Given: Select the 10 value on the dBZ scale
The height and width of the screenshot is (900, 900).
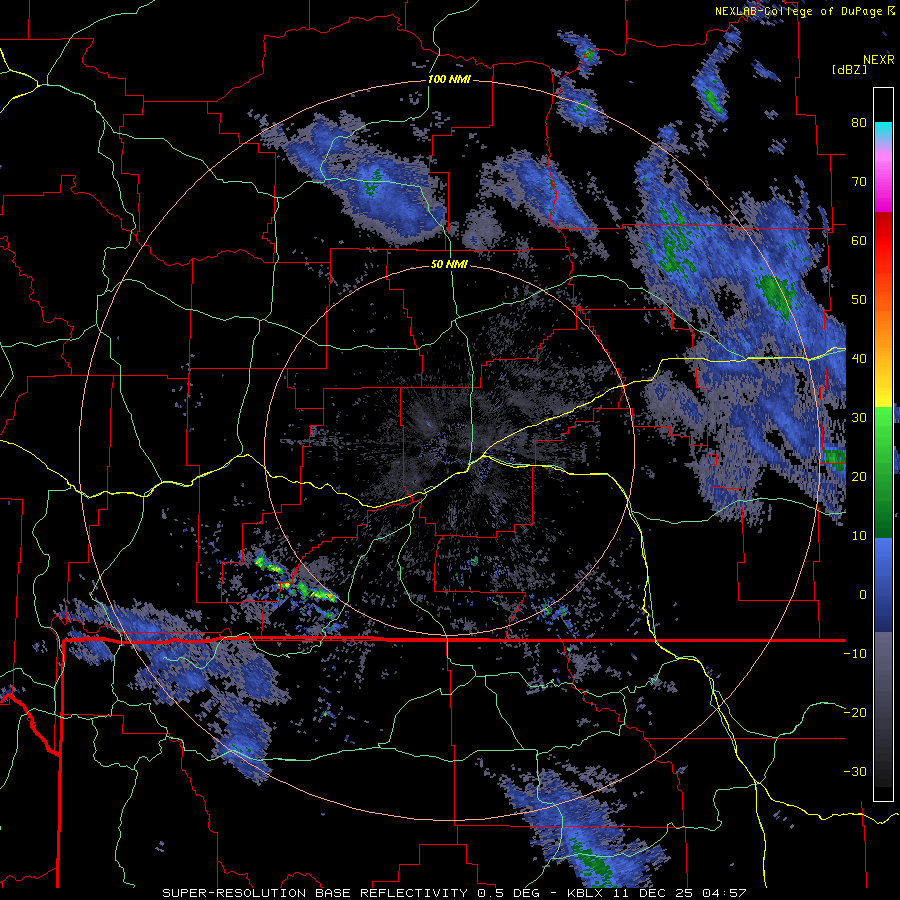Looking at the screenshot, I should [859, 536].
